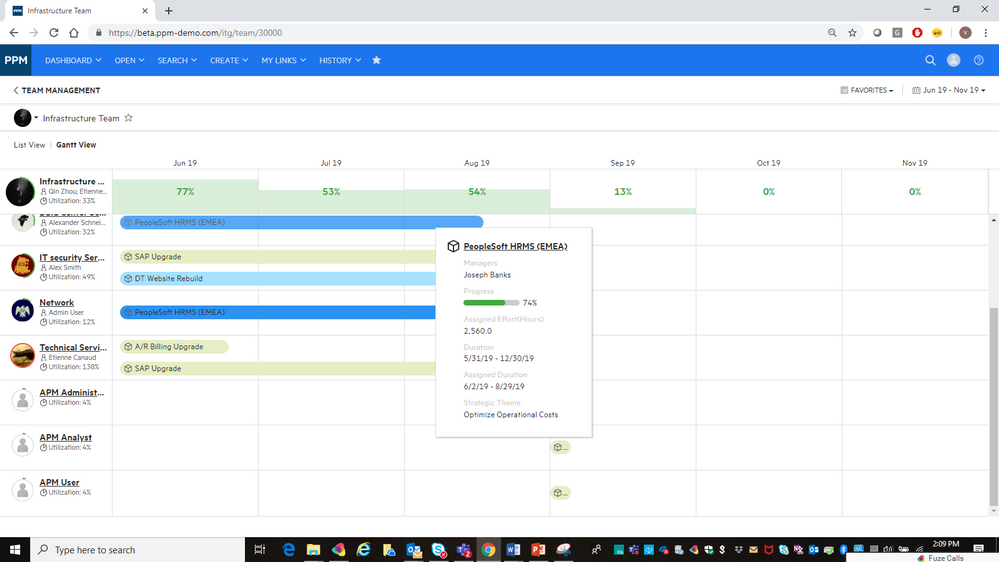Click the collapsed project chip in APM User row
This screenshot has height=562, width=999.
[x=561, y=493]
